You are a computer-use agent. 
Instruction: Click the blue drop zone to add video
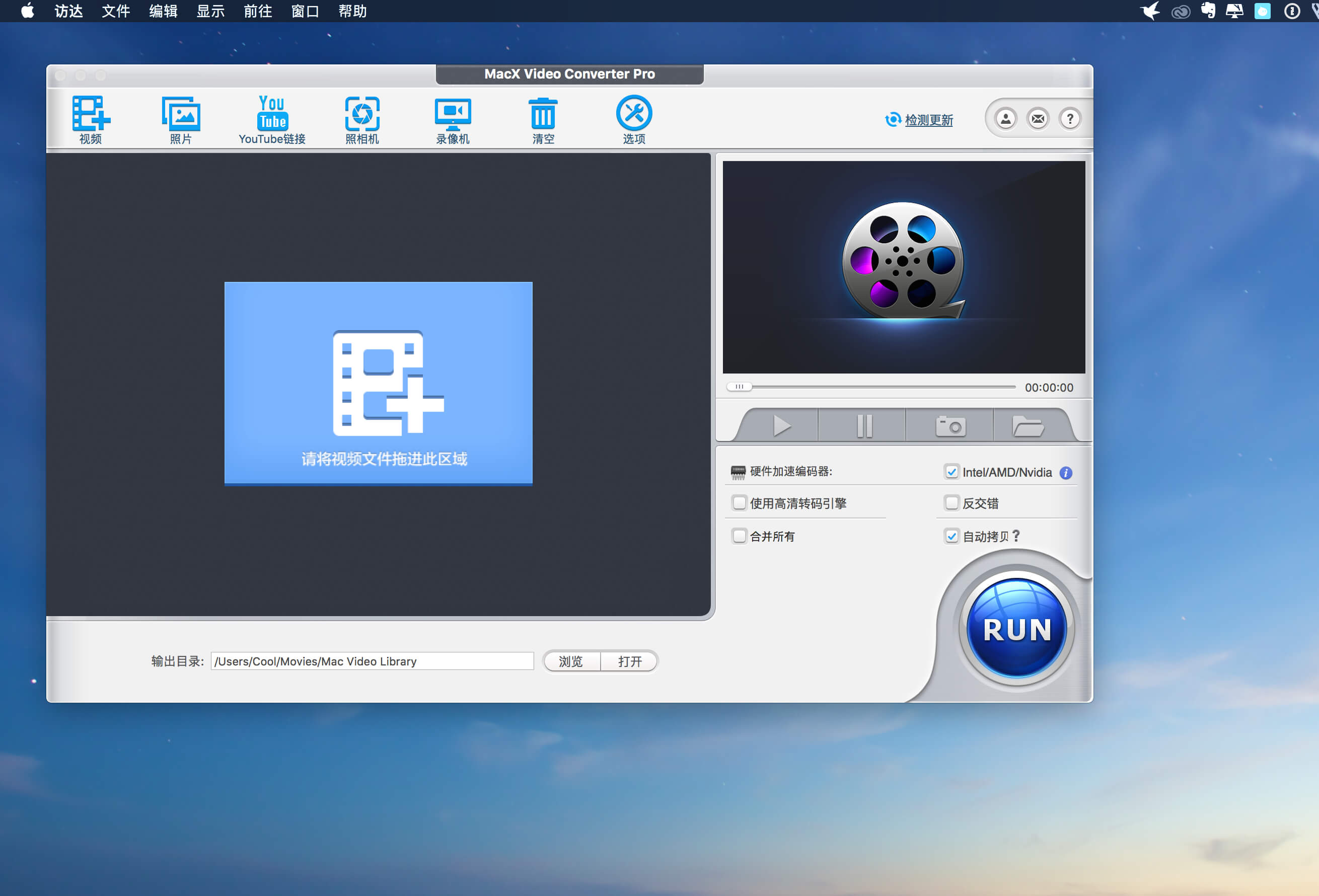pyautogui.click(x=378, y=384)
